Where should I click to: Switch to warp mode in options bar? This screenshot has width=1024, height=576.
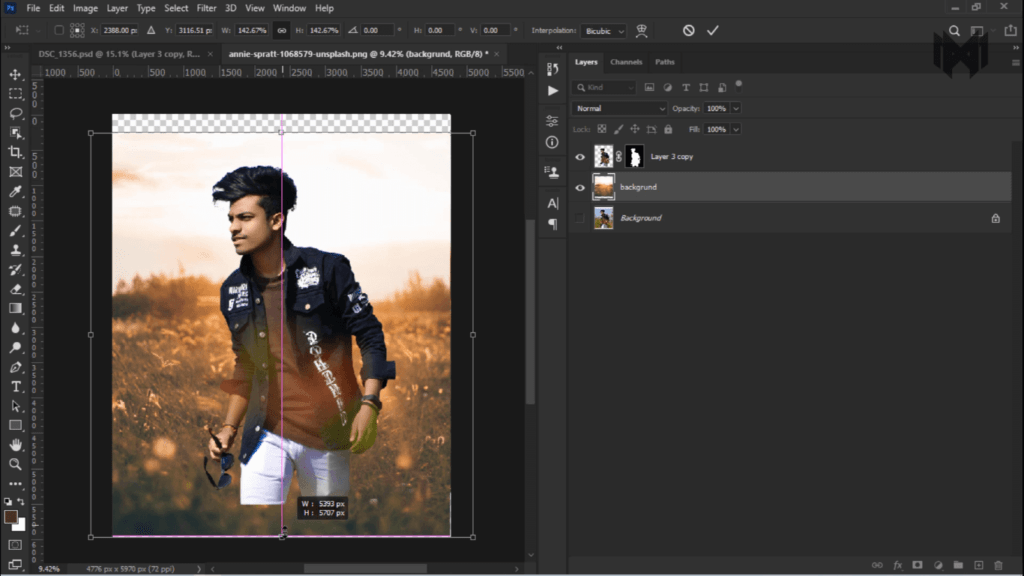[641, 31]
